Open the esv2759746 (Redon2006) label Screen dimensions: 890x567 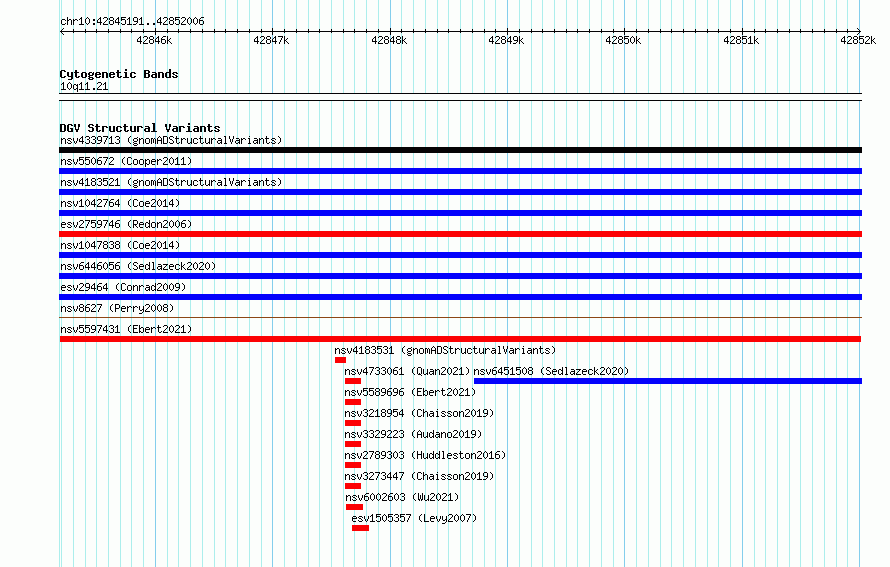[x=126, y=224]
